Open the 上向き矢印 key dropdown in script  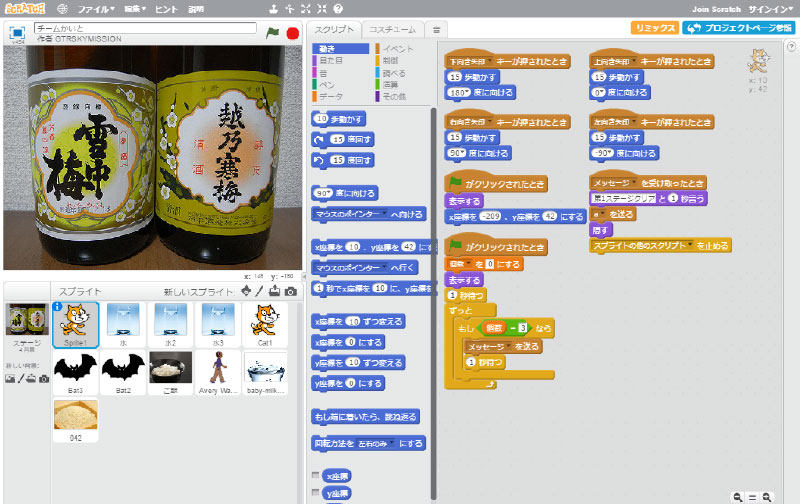[615, 62]
